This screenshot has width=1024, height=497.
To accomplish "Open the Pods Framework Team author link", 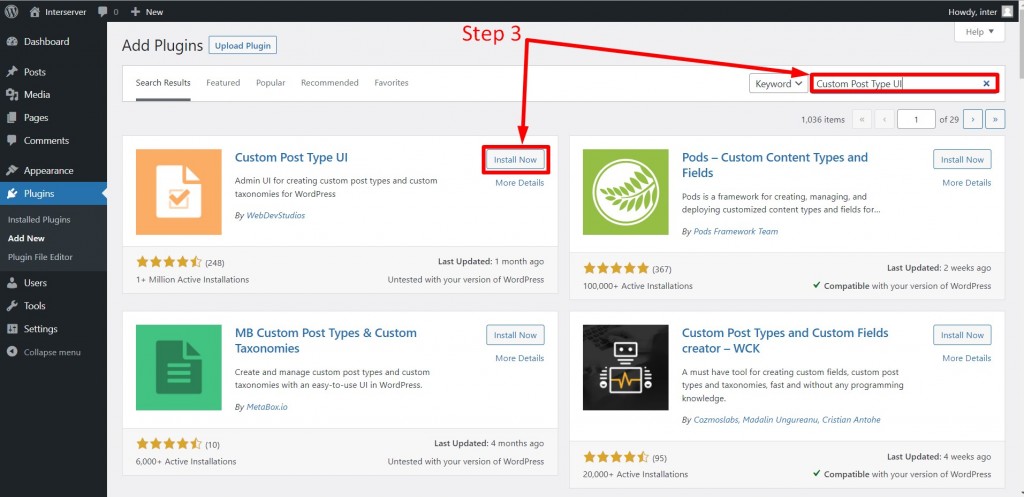I will coord(735,231).
